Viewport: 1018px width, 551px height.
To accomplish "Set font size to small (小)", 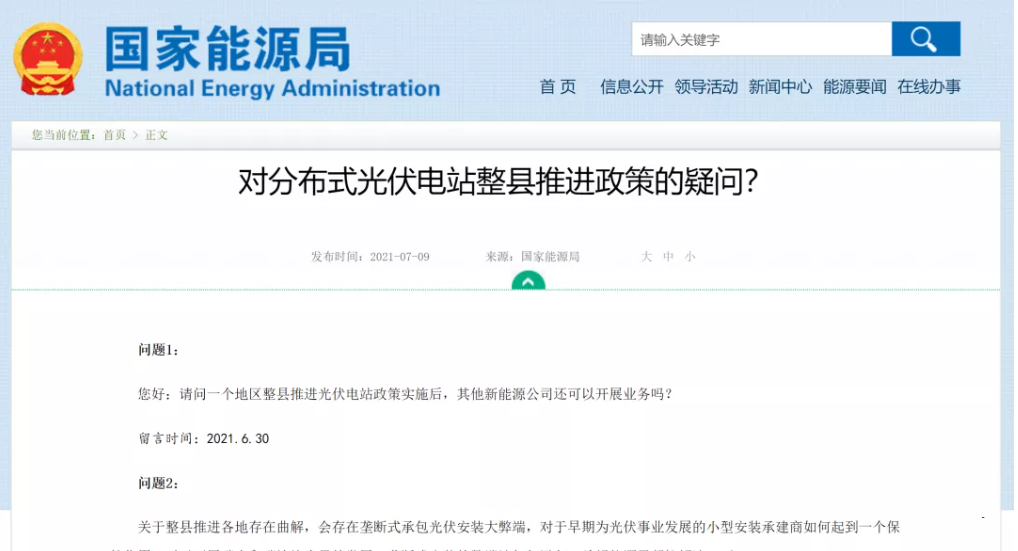I will [x=690, y=257].
